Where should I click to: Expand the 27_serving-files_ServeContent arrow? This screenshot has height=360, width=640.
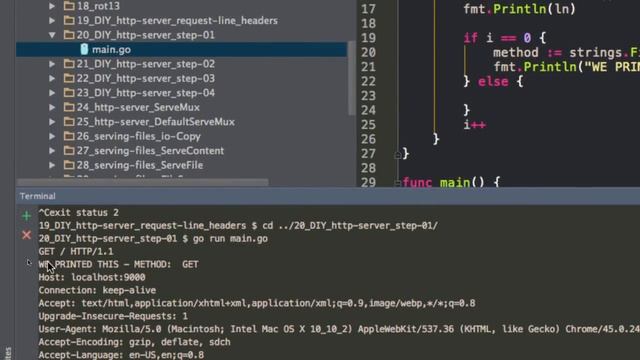pyautogui.click(x=52, y=151)
